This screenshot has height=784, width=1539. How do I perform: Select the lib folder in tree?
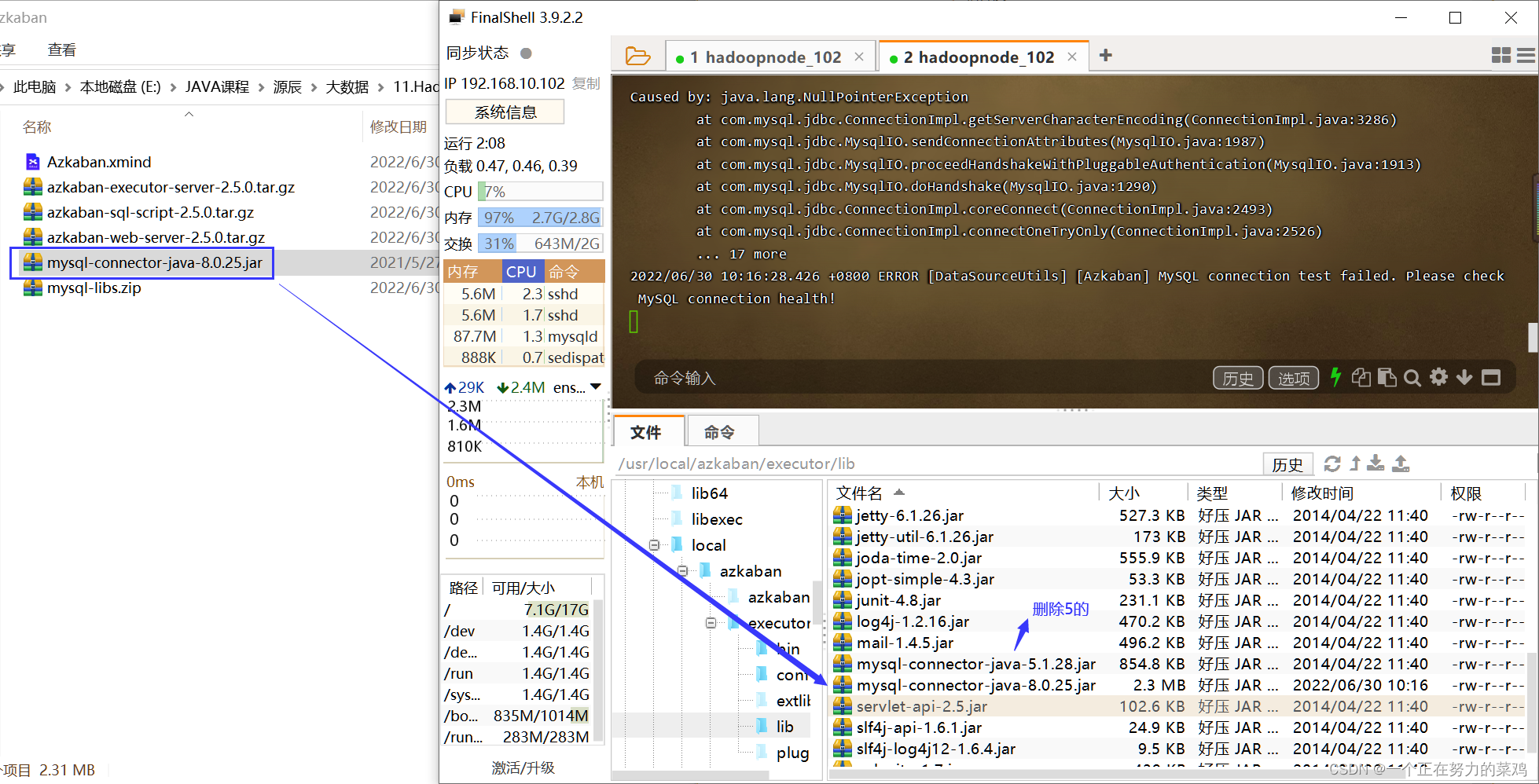click(x=784, y=726)
